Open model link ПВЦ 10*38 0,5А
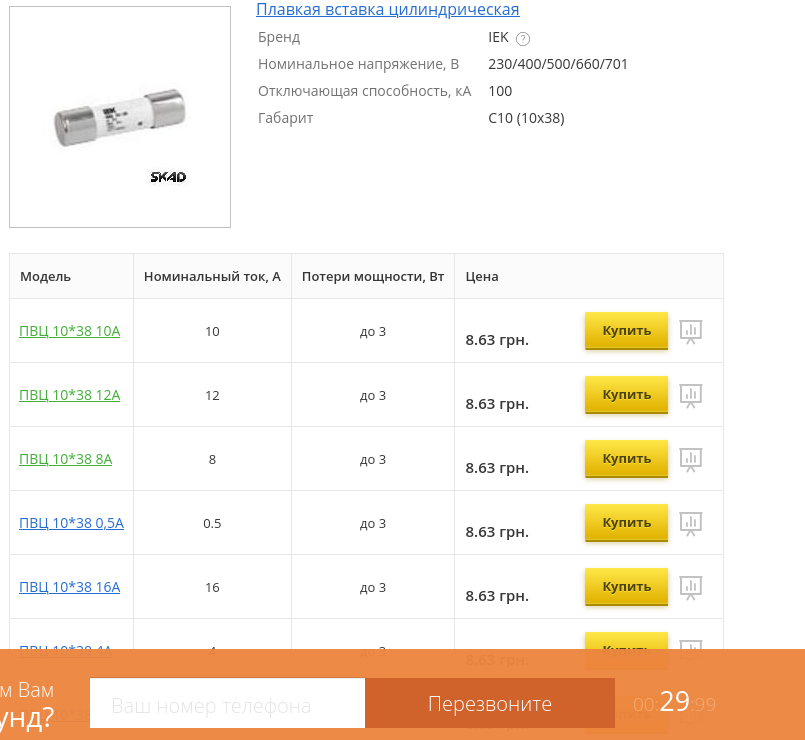This screenshot has width=805, height=740. (x=71, y=523)
